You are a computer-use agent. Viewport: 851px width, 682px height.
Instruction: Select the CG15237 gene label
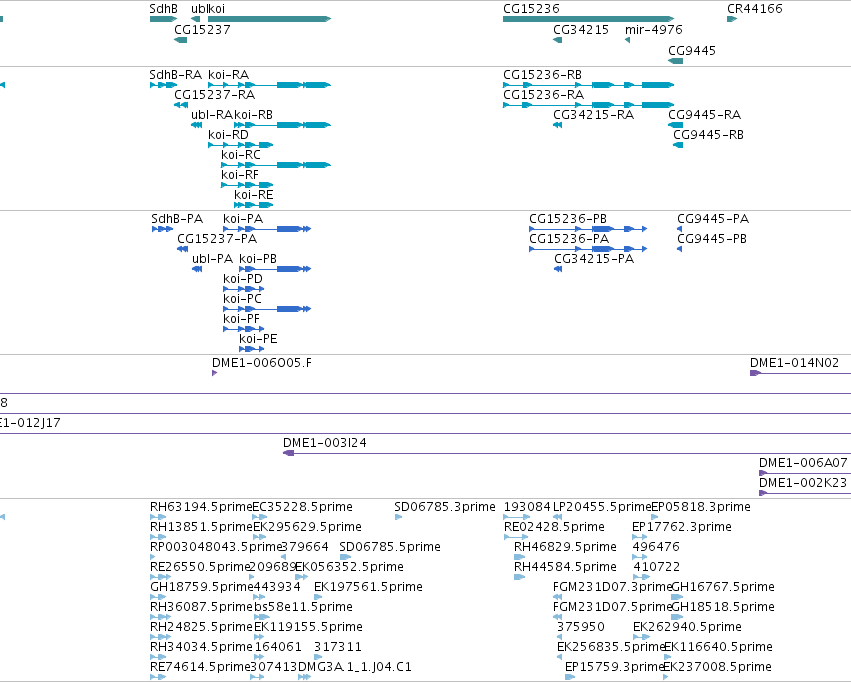pyautogui.click(x=202, y=30)
